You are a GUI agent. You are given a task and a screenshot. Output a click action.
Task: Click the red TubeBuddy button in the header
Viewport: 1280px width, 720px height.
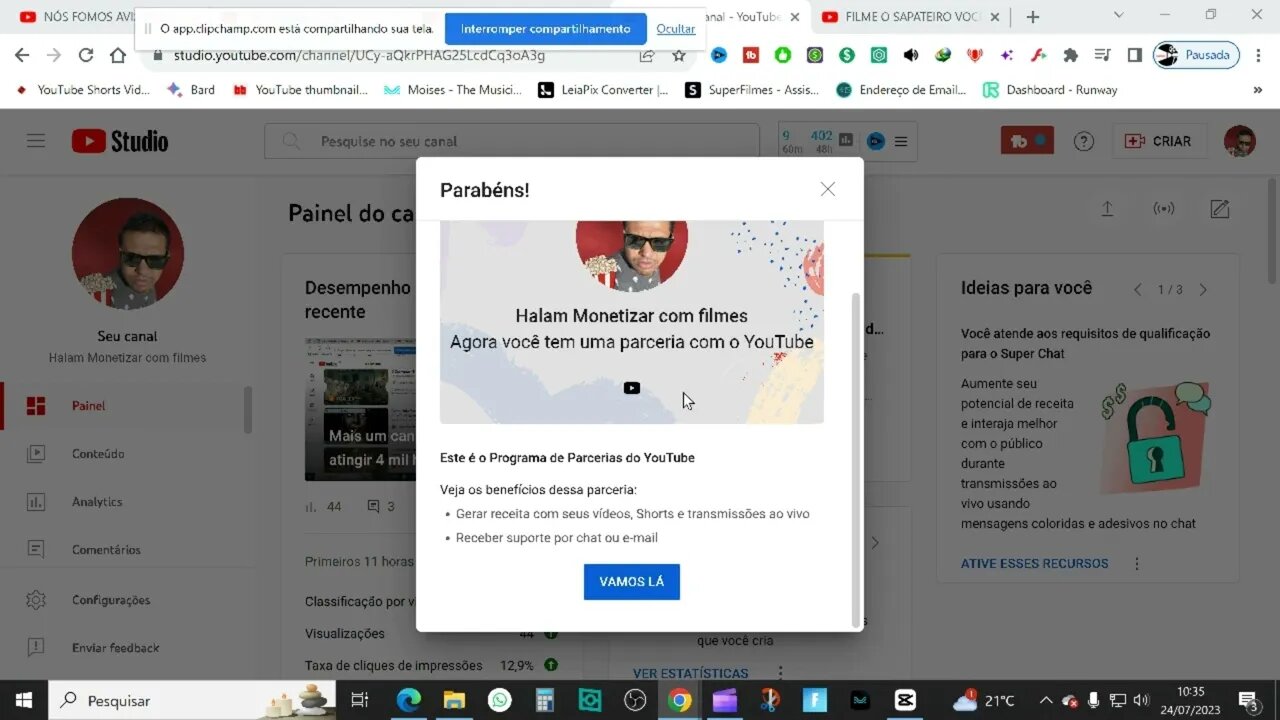tap(1027, 141)
